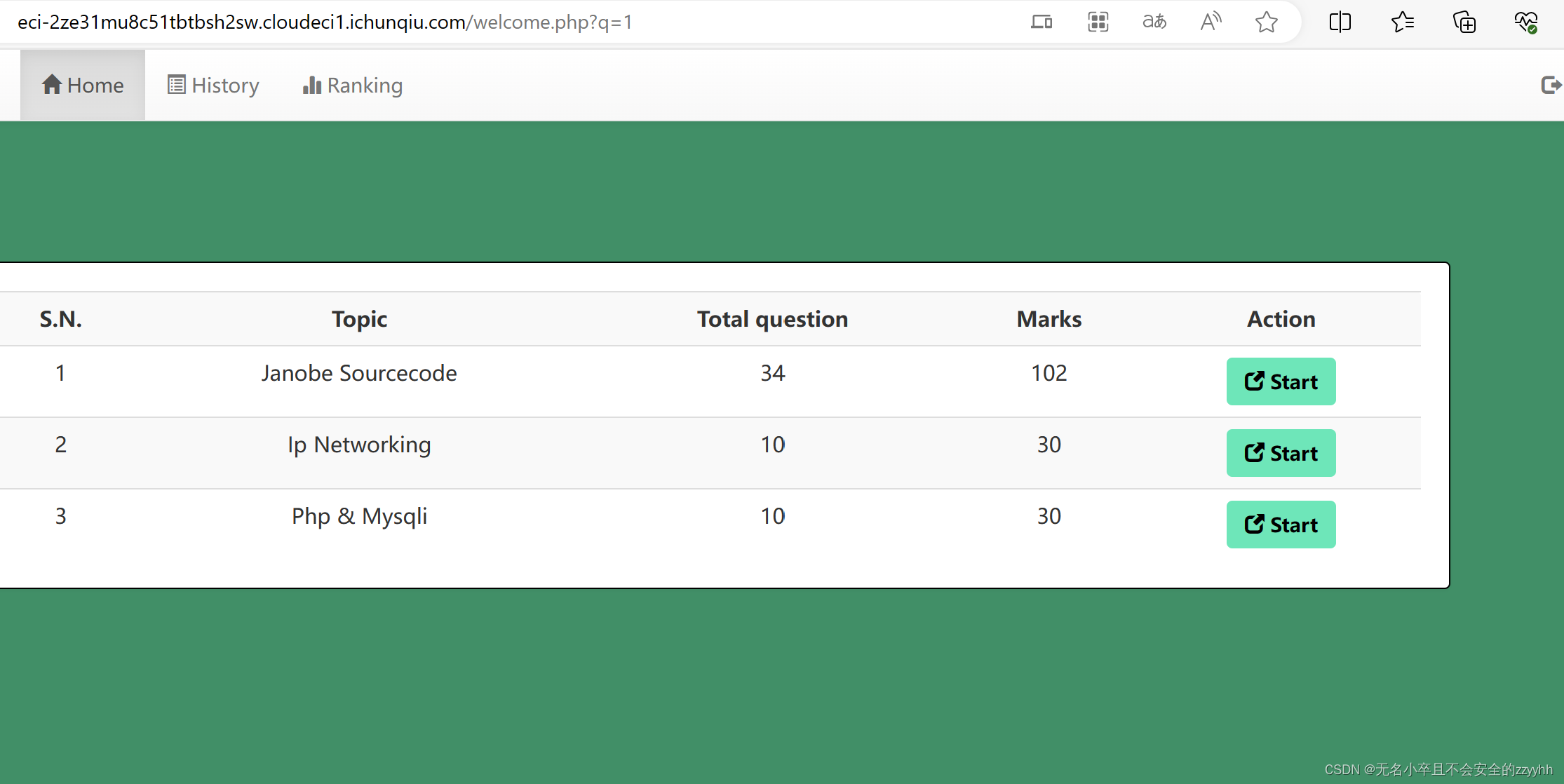Click the 102 marks value
This screenshot has width=1564, height=784.
1049,373
